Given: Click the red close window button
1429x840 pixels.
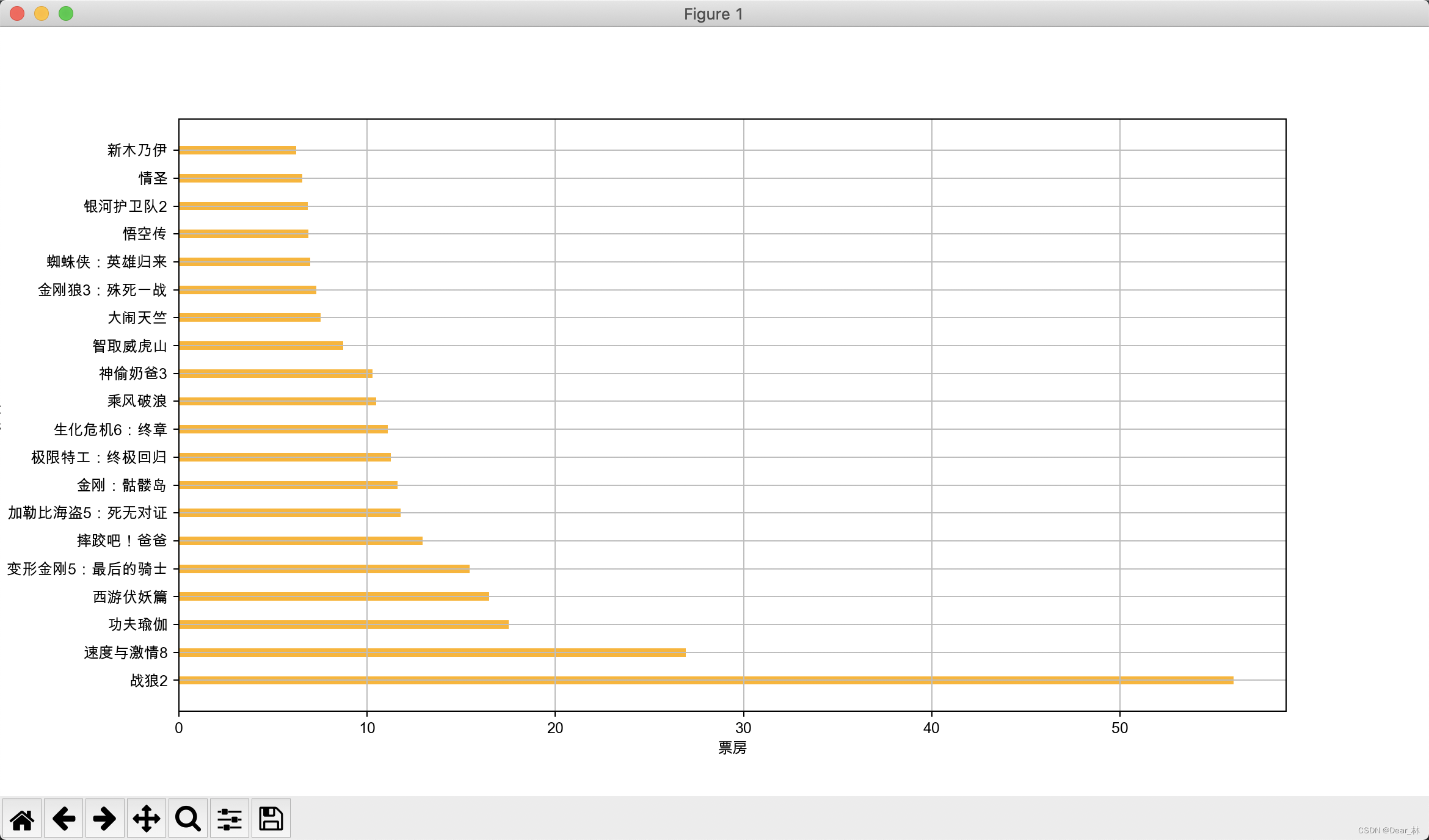Looking at the screenshot, I should 17,13.
